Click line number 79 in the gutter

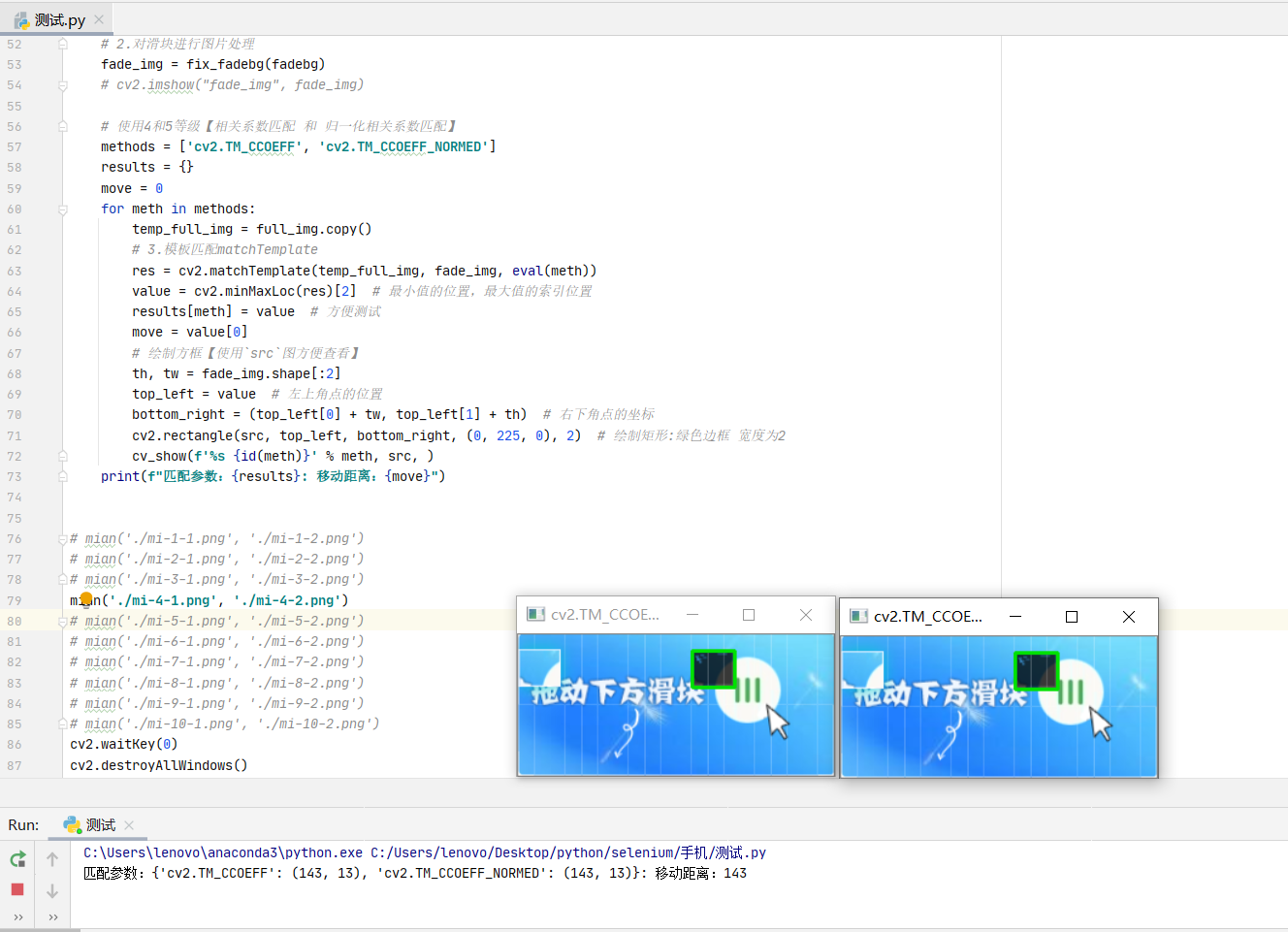tap(15, 600)
